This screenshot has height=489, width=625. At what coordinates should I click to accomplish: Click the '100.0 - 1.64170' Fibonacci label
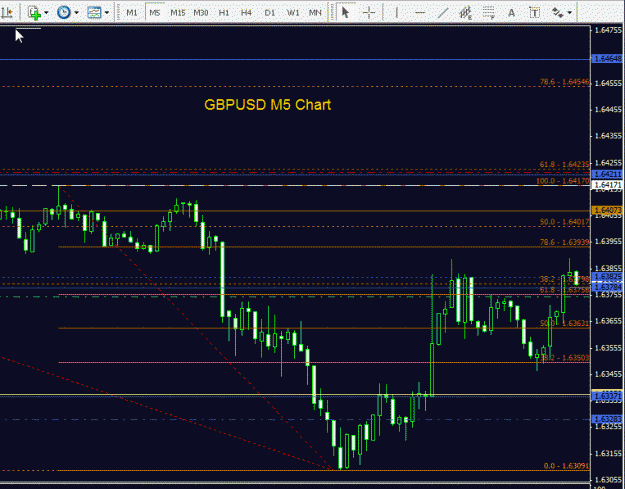[x=563, y=181]
